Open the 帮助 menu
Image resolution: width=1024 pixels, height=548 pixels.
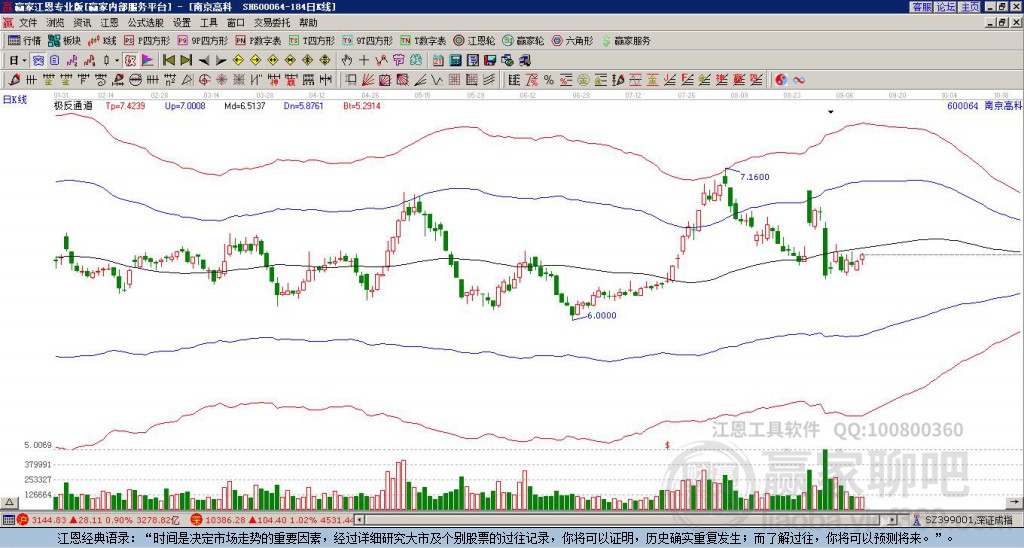pyautogui.click(x=308, y=23)
